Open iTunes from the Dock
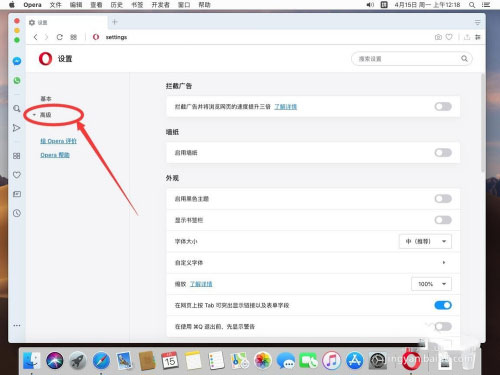Image resolution: width=500 pixels, height=375 pixels. point(331,360)
